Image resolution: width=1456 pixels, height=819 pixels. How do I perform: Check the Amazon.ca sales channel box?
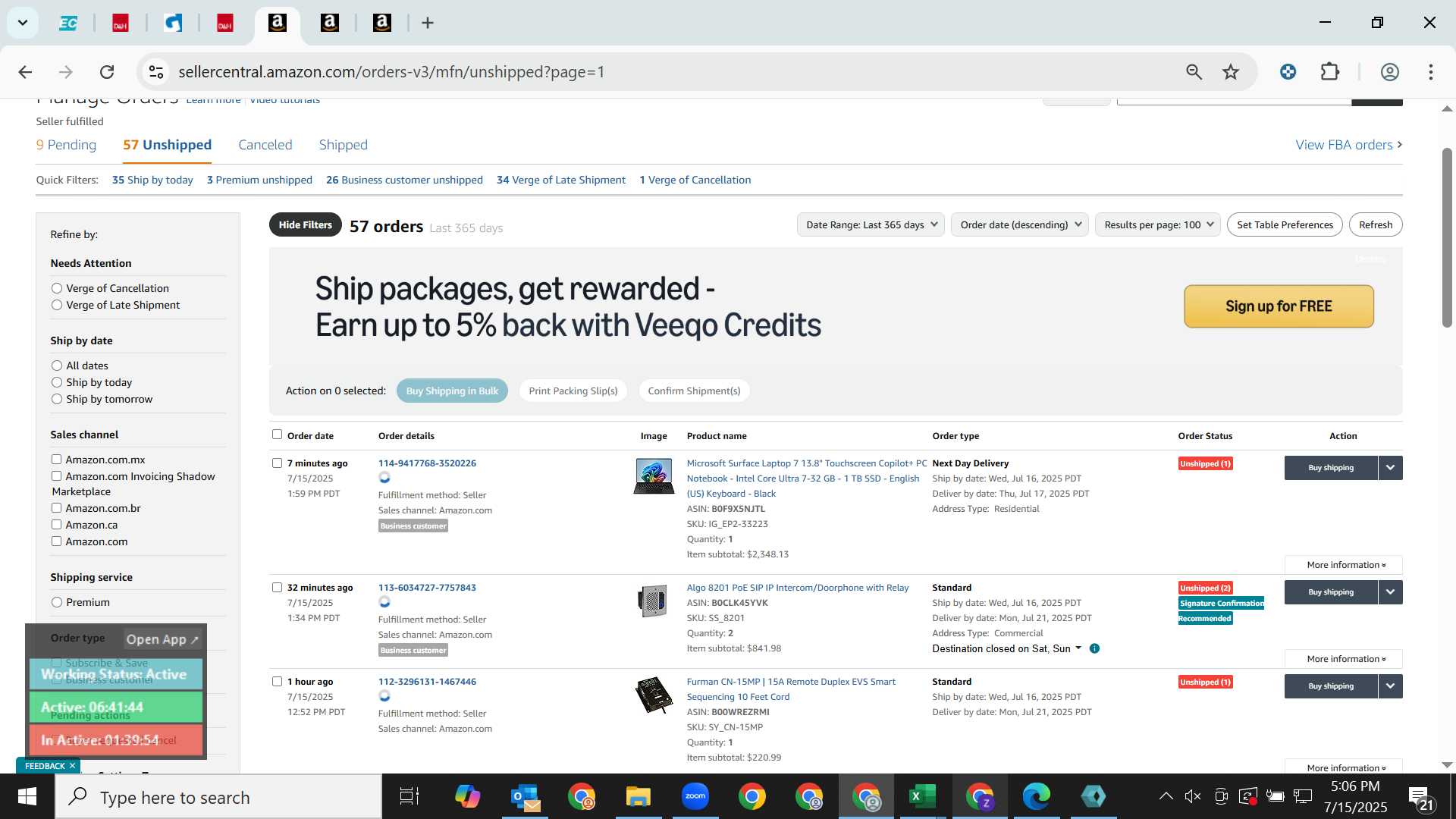(56, 525)
